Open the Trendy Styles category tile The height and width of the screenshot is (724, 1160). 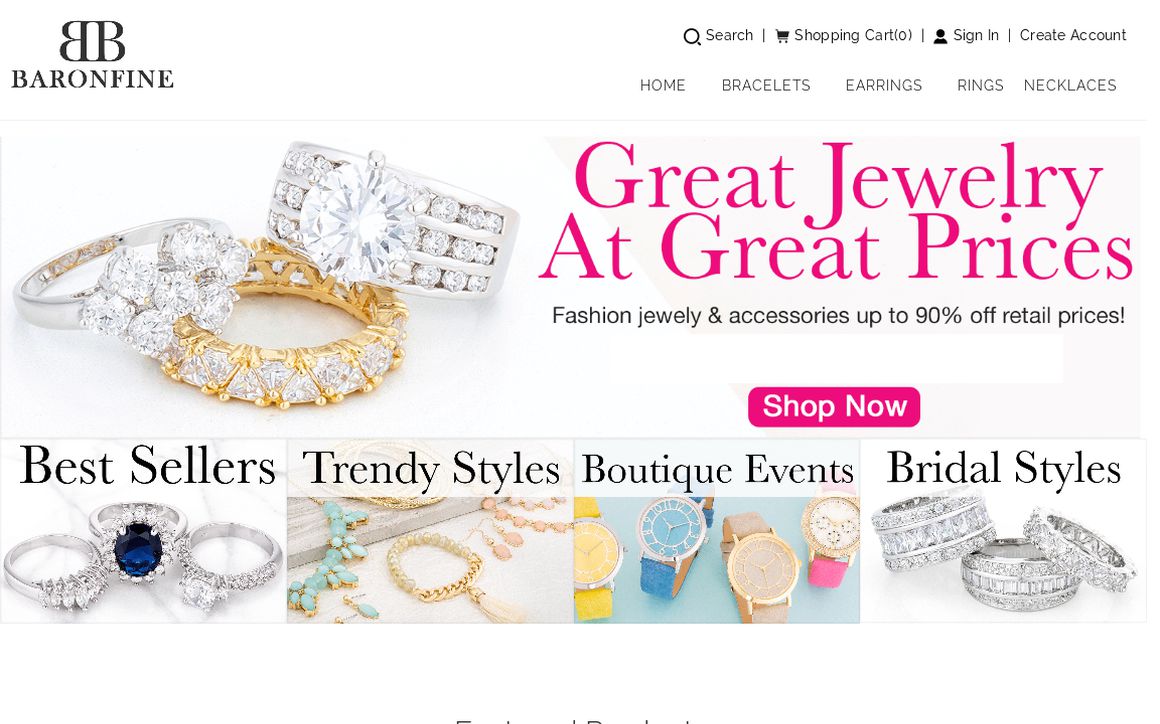click(430, 531)
